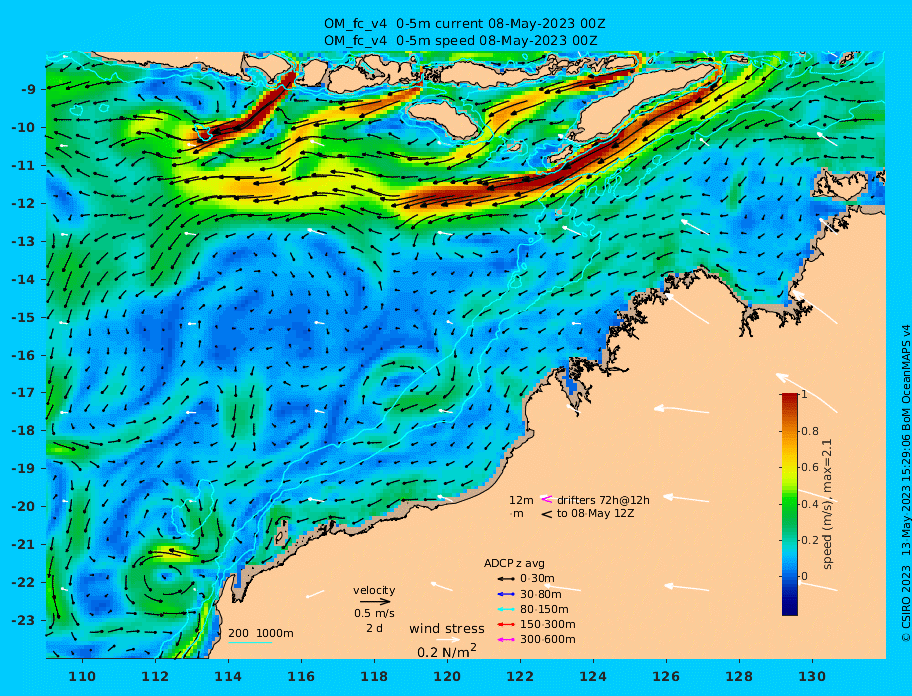Click the '0.2 N/m2' wind stress value
This screenshot has width=912, height=696.
click(447, 651)
